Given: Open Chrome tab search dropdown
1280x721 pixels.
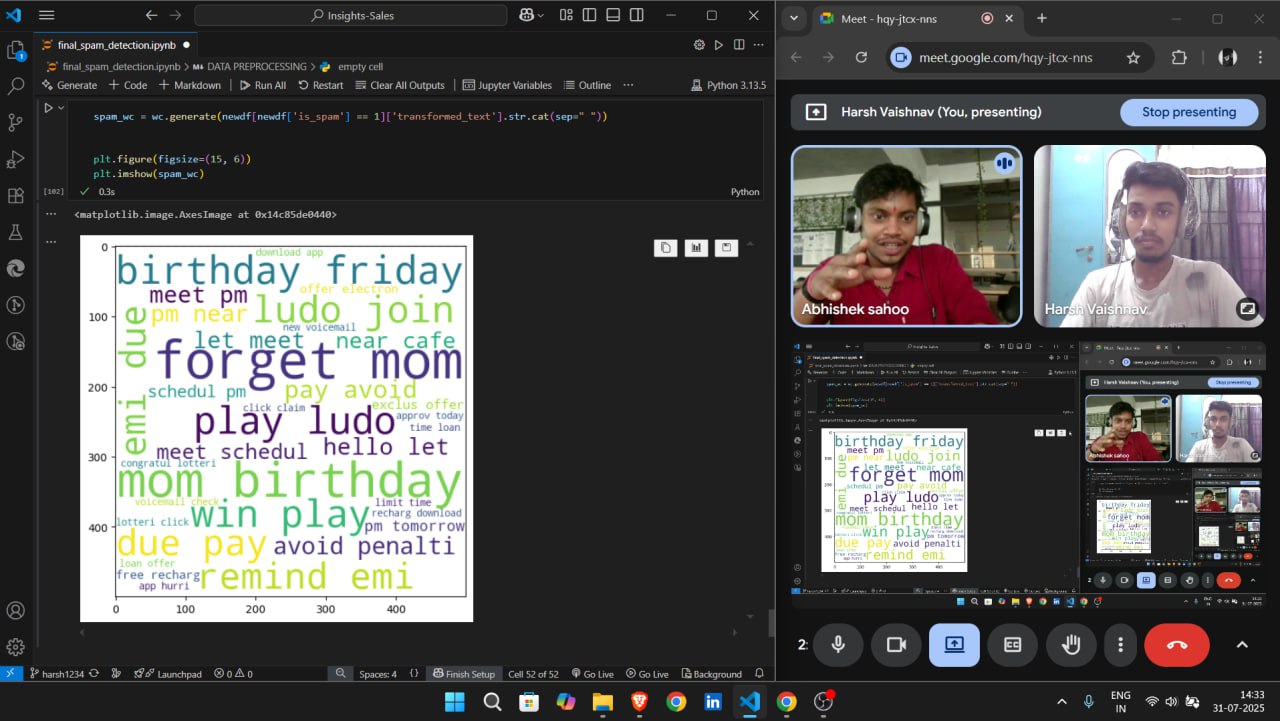Looking at the screenshot, I should tap(794, 18).
